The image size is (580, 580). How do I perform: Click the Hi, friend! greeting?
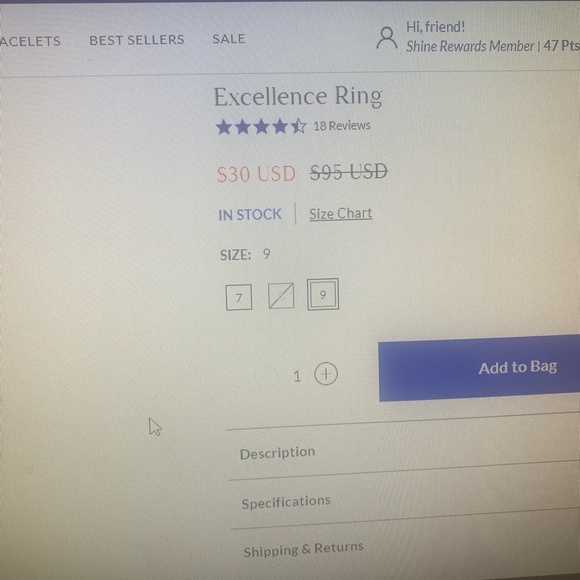[x=435, y=27]
